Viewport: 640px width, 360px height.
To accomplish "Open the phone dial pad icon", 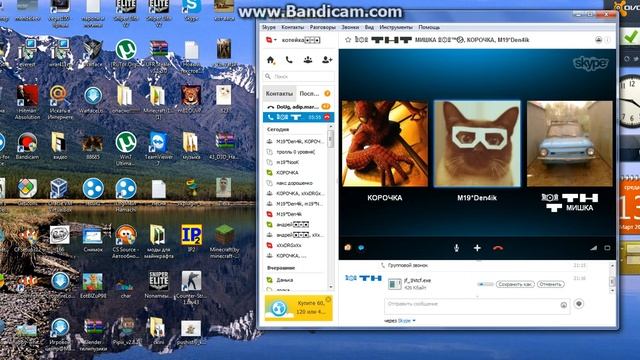I will click(x=289, y=60).
